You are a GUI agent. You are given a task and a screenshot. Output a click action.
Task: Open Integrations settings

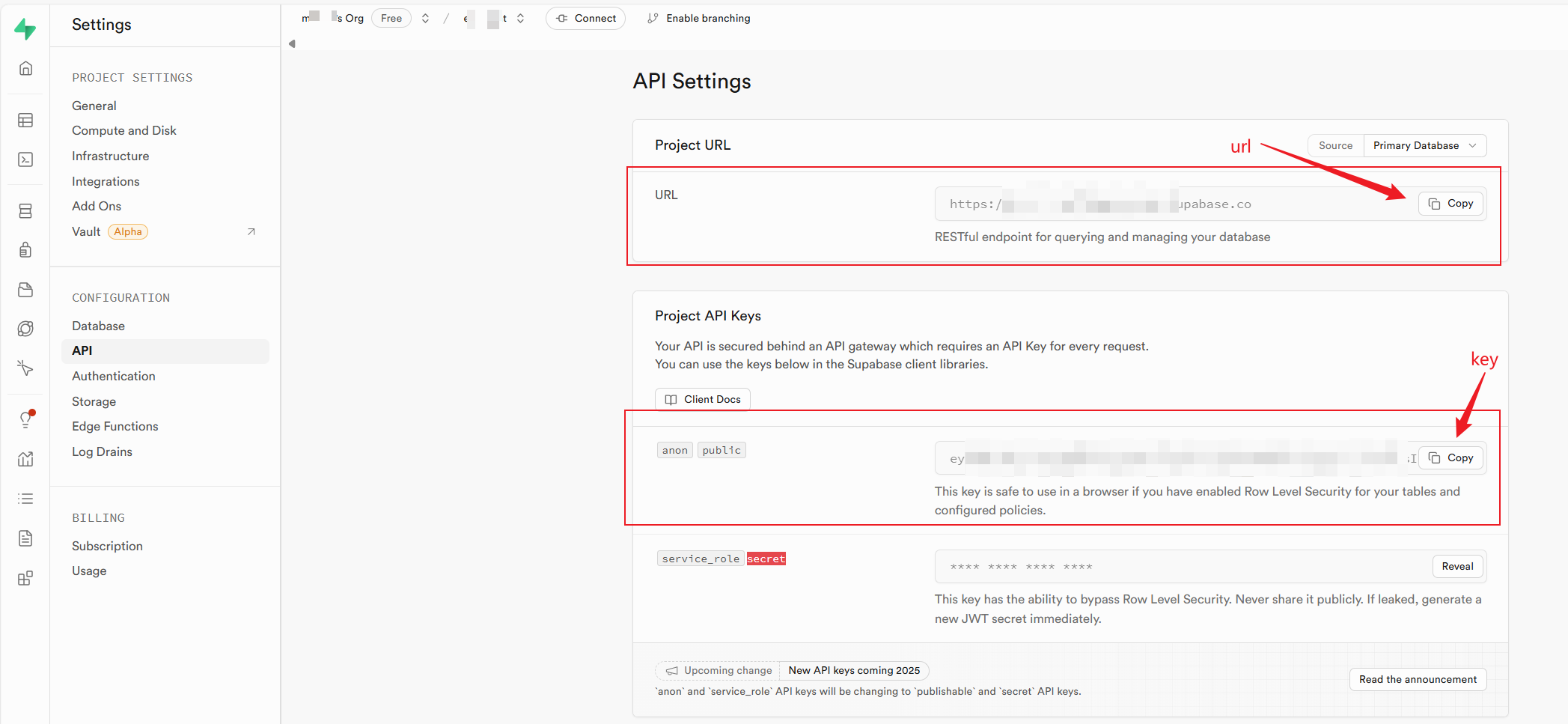point(106,181)
